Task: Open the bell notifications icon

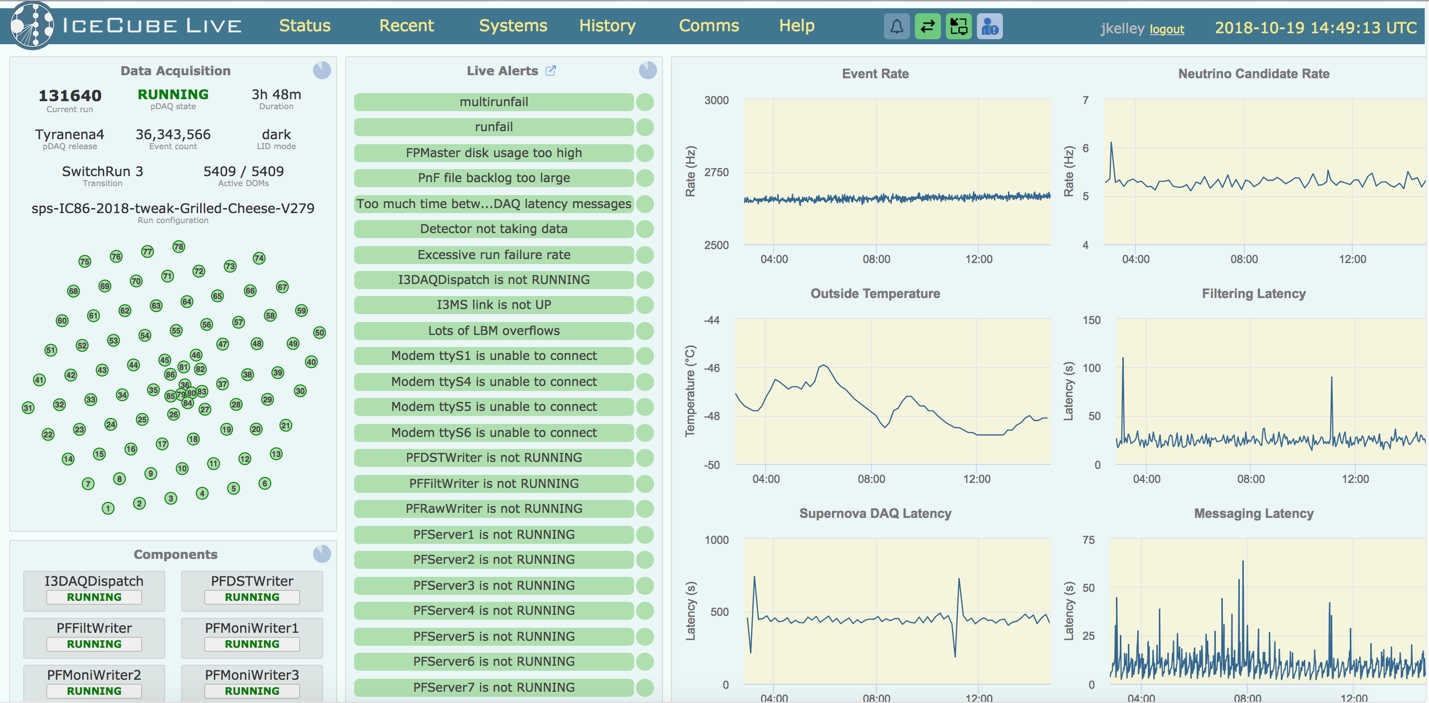Action: coord(897,27)
